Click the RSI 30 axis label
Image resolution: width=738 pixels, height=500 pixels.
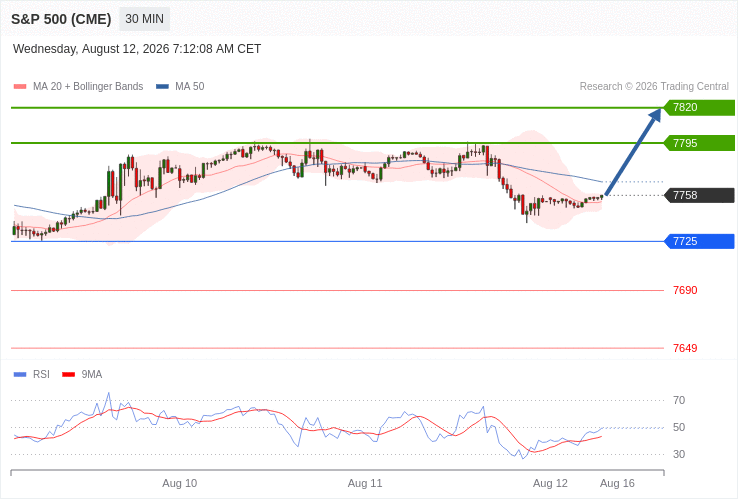(679, 454)
